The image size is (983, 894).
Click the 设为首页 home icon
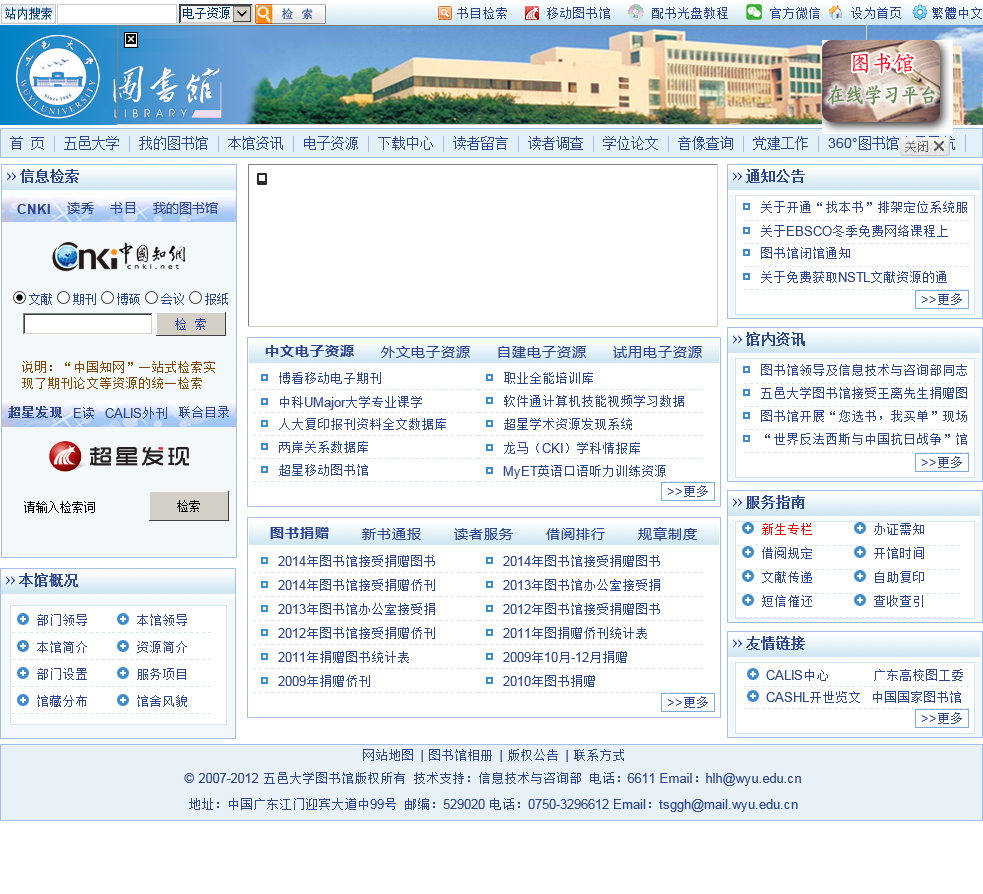pos(835,13)
